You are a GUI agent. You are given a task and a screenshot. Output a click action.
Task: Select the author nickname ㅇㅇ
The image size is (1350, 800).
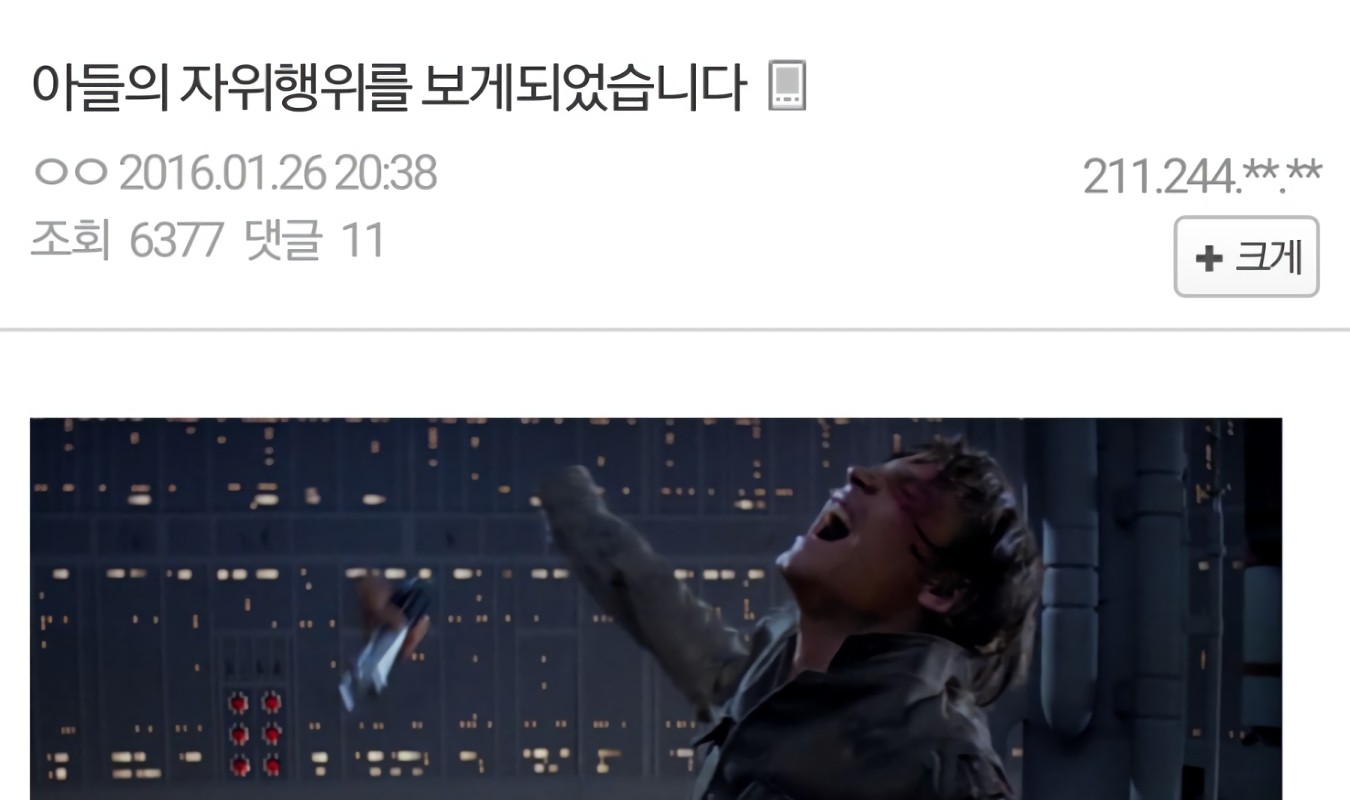pyautogui.click(x=70, y=174)
